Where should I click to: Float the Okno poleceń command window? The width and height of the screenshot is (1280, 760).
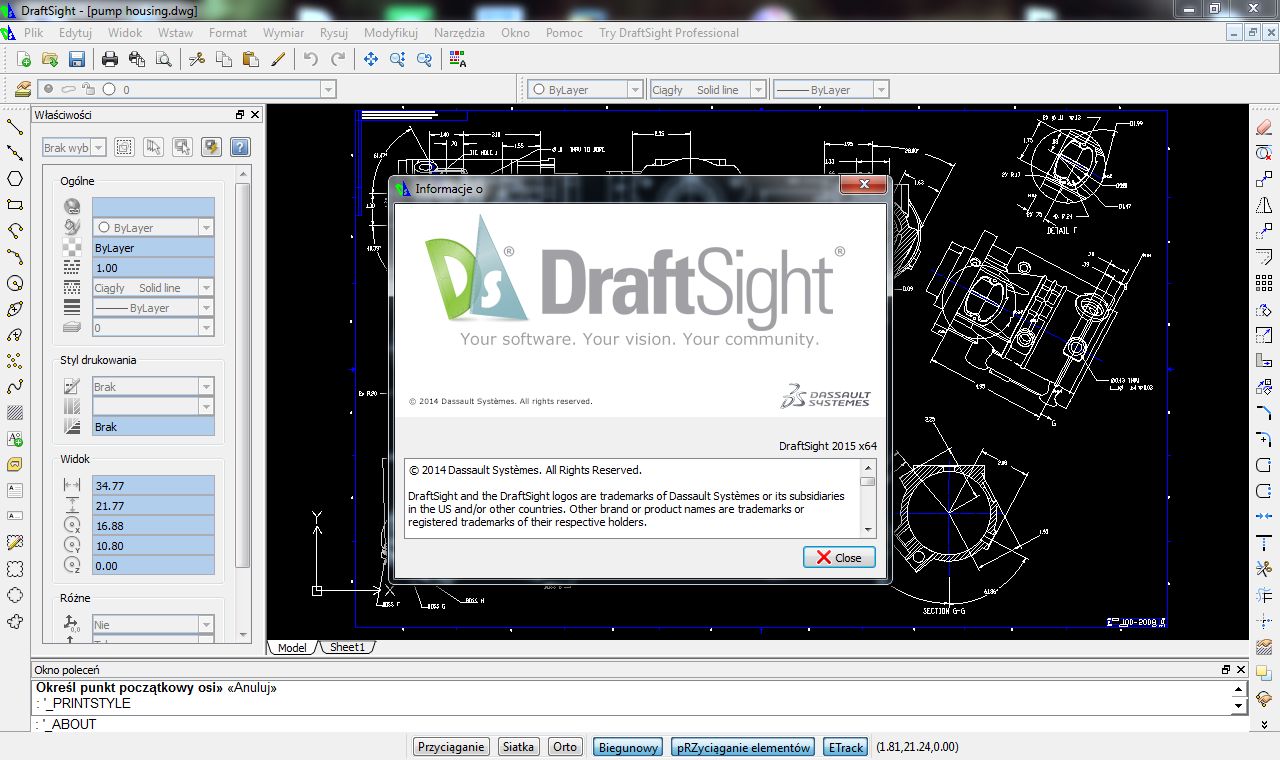pos(1226,669)
